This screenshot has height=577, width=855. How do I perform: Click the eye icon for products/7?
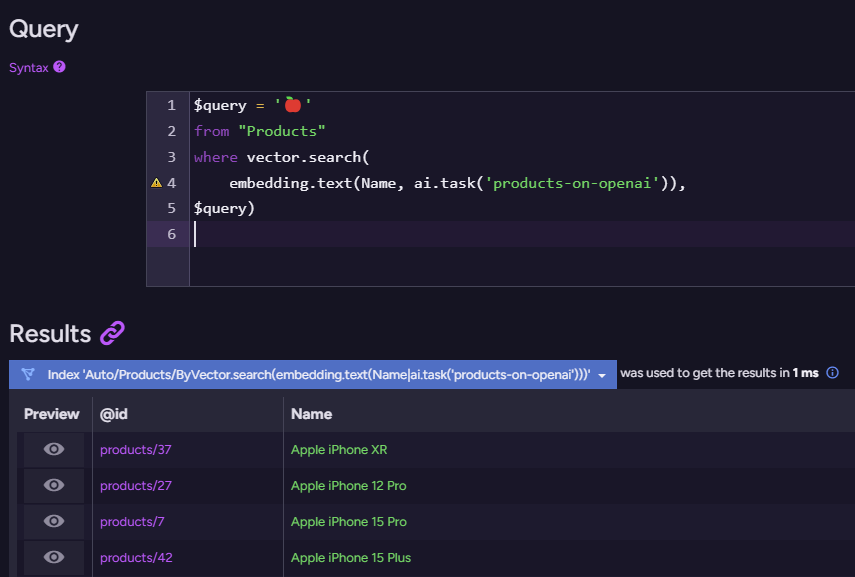(54, 522)
